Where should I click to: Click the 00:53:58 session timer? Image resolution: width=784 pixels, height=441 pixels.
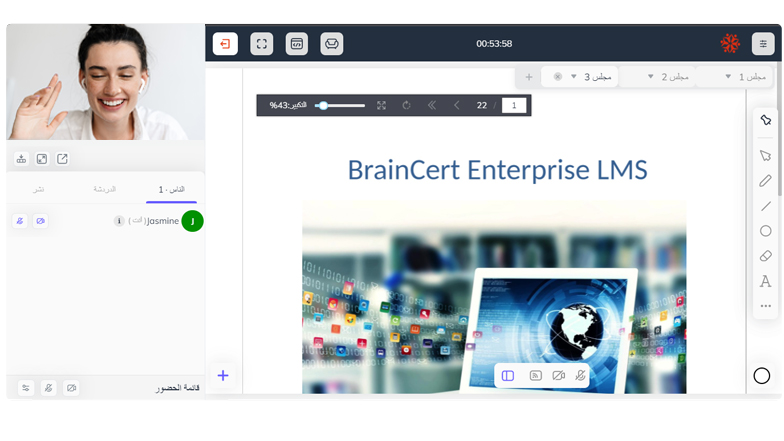pyautogui.click(x=494, y=44)
